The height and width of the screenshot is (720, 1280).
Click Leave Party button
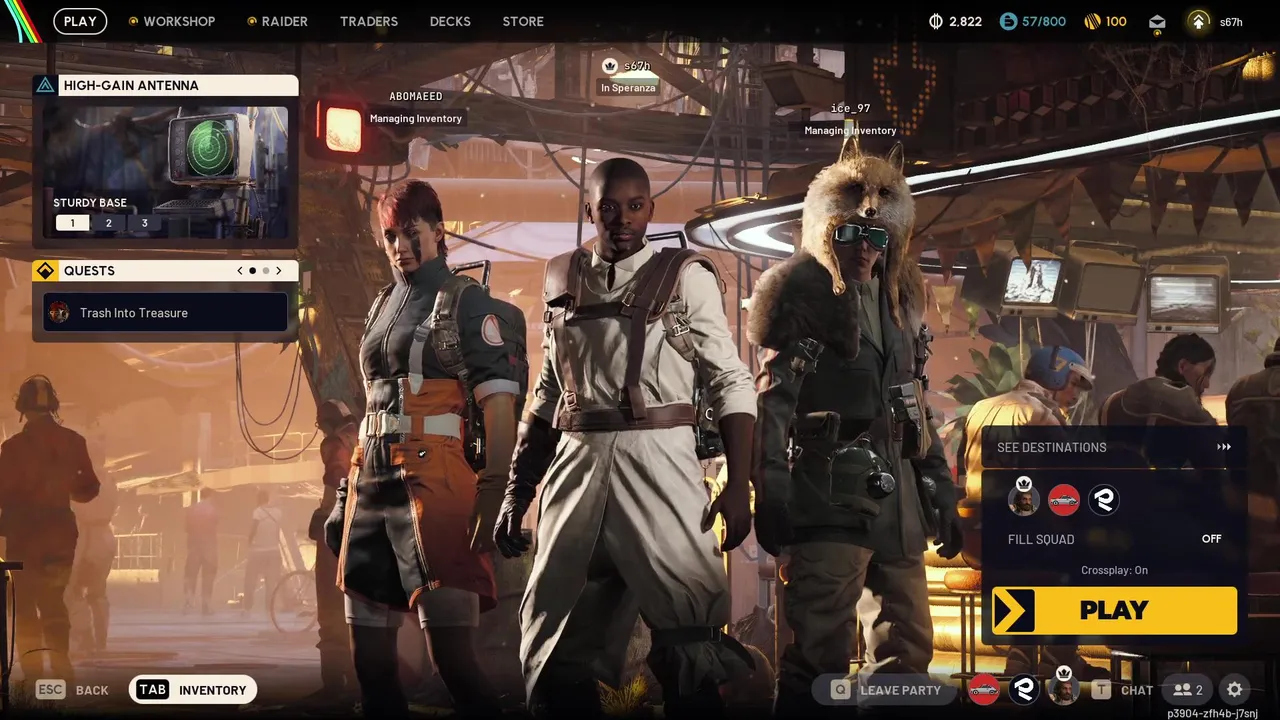pyautogui.click(x=886, y=690)
